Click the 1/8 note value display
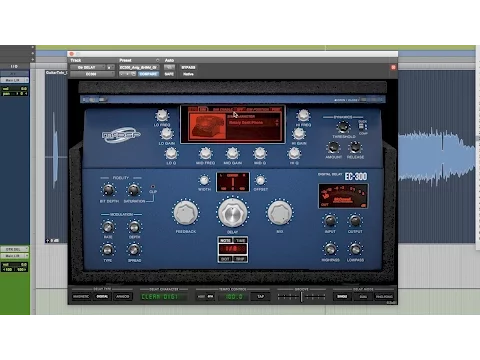The height and width of the screenshot is (360, 480). [x=233, y=249]
